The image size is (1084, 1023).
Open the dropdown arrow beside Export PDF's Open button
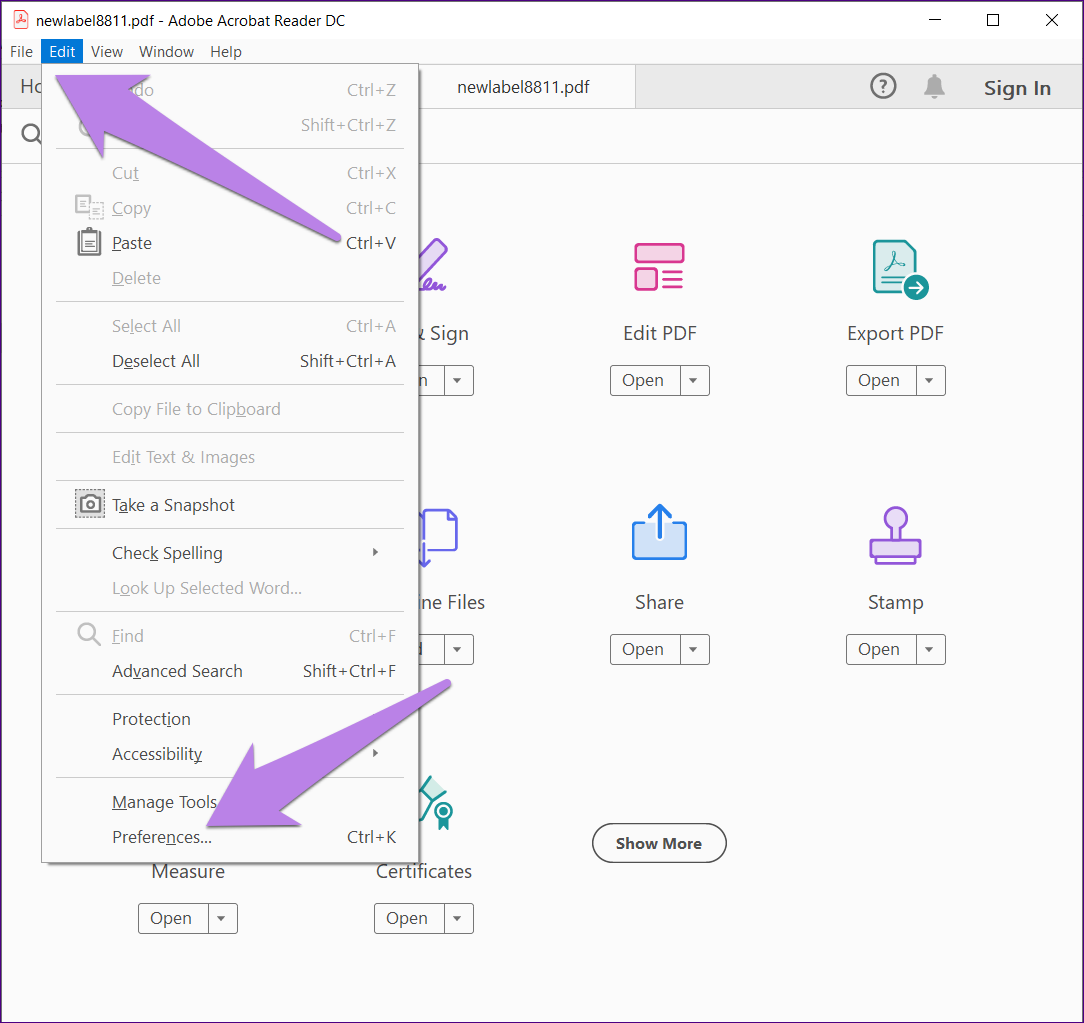coord(928,380)
